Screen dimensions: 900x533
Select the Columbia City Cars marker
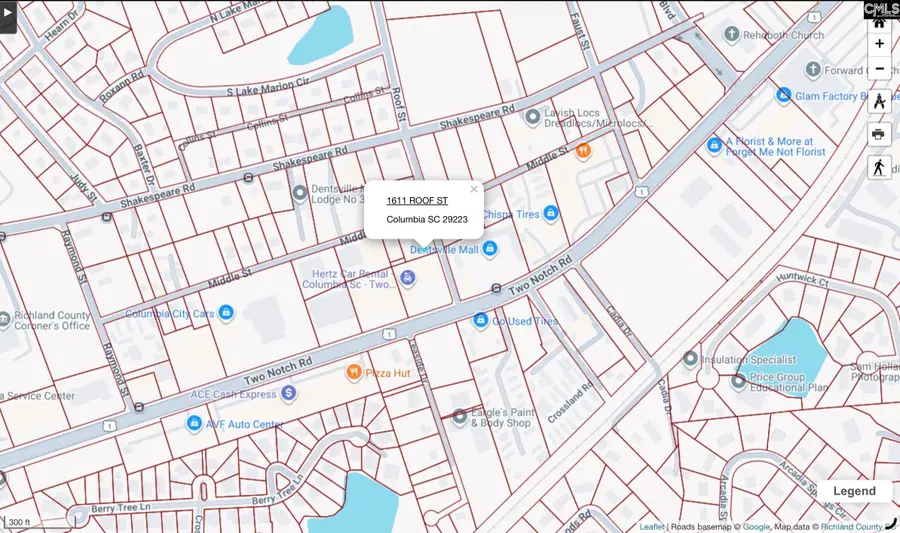point(226,313)
